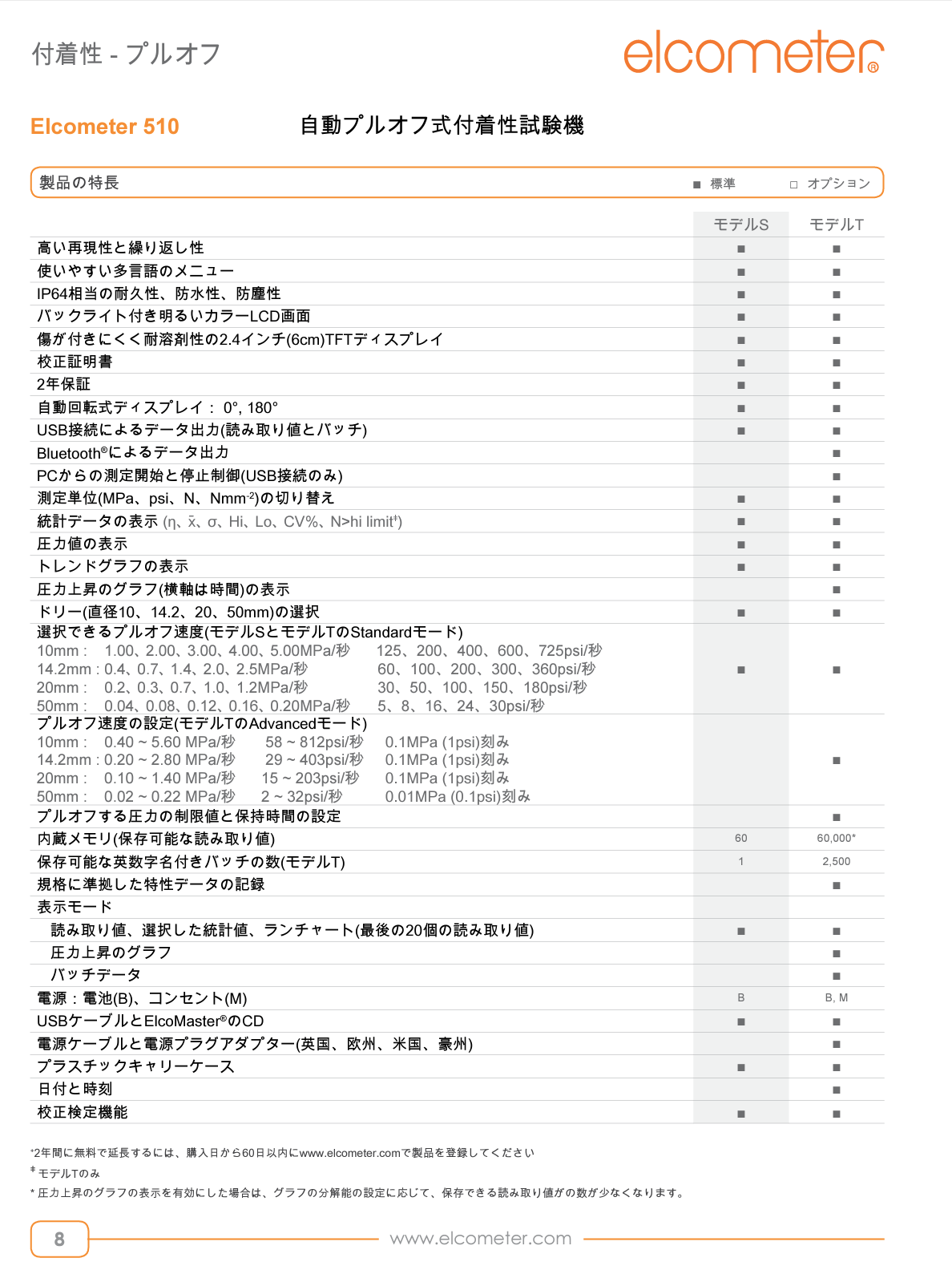Image resolution: width=952 pixels, height=1270 pixels.
Task: Click the 0.01MPa (0.1psi)刻み value
Action: 458,796
